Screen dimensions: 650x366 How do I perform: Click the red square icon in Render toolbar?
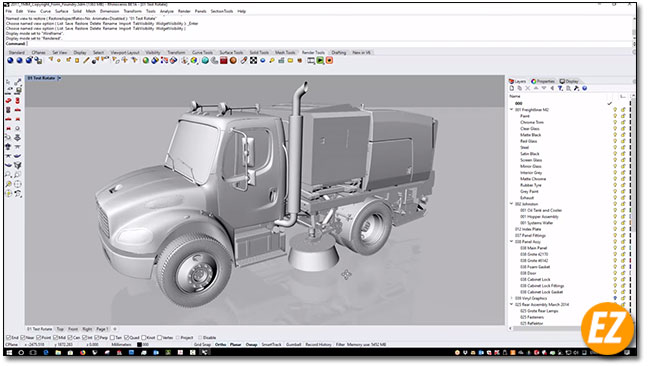[224, 61]
